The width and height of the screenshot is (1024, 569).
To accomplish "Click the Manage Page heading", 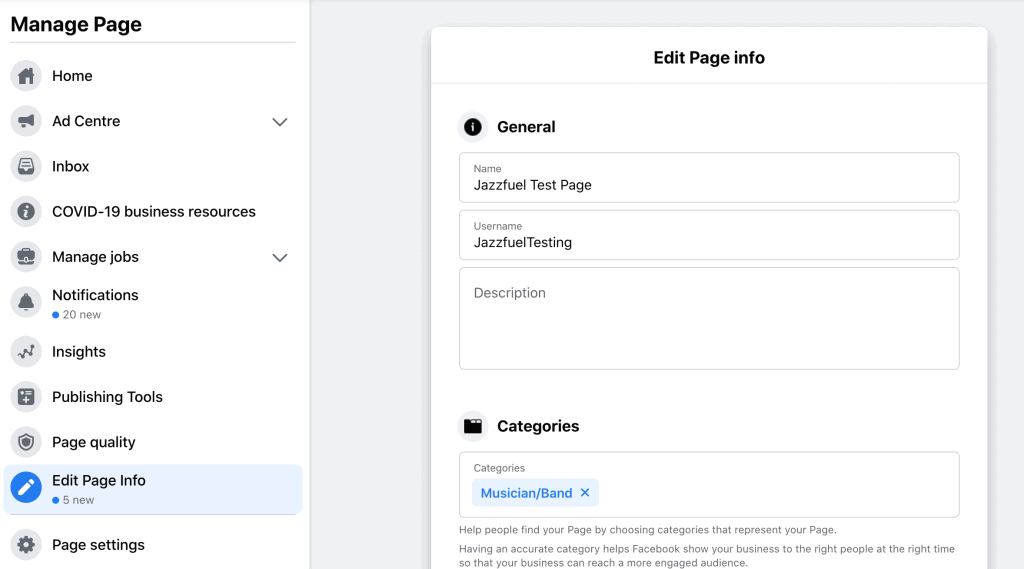I will coord(76,24).
